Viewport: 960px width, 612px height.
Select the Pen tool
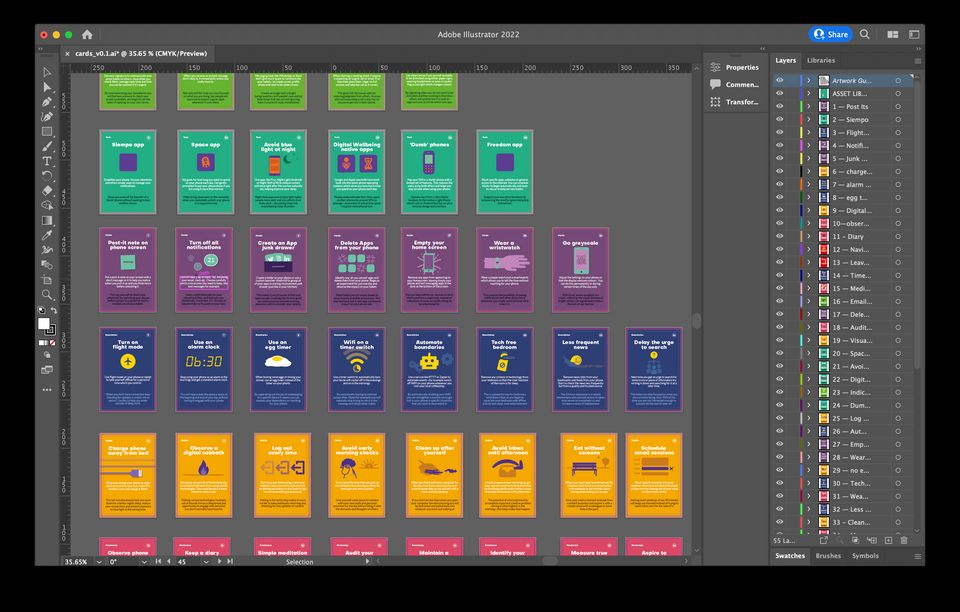(x=47, y=102)
